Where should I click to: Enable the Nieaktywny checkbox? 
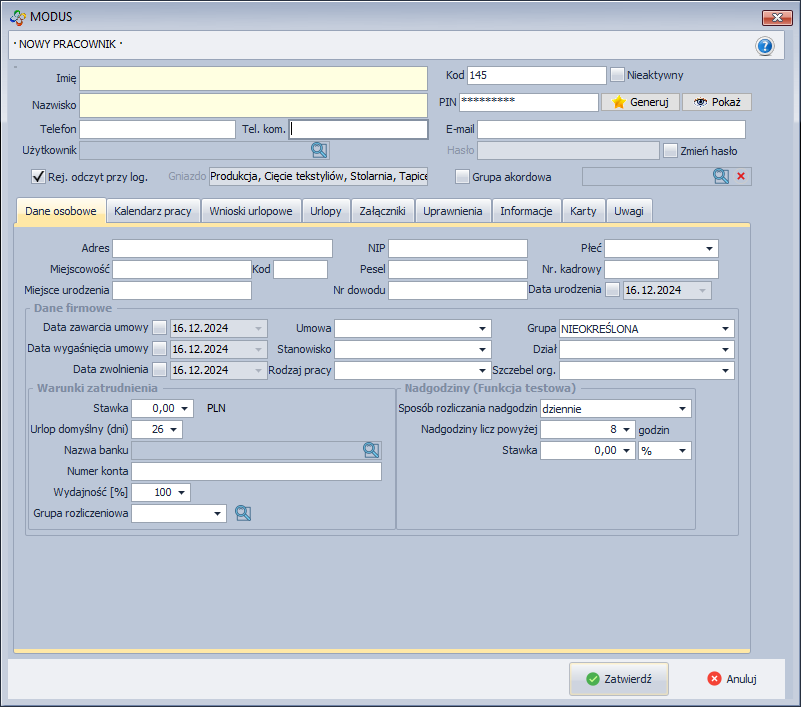click(618, 75)
